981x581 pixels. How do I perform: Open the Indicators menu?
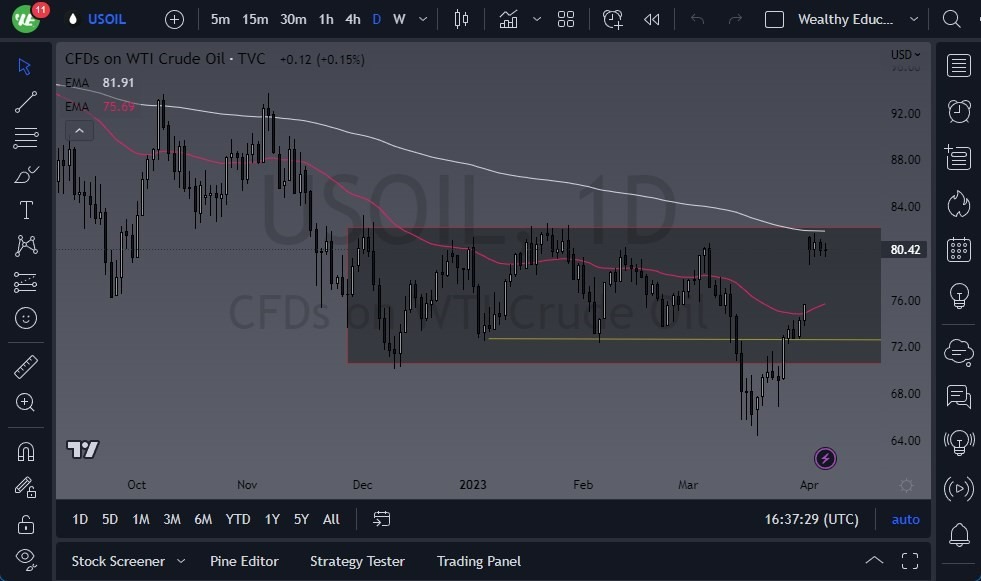pos(509,18)
